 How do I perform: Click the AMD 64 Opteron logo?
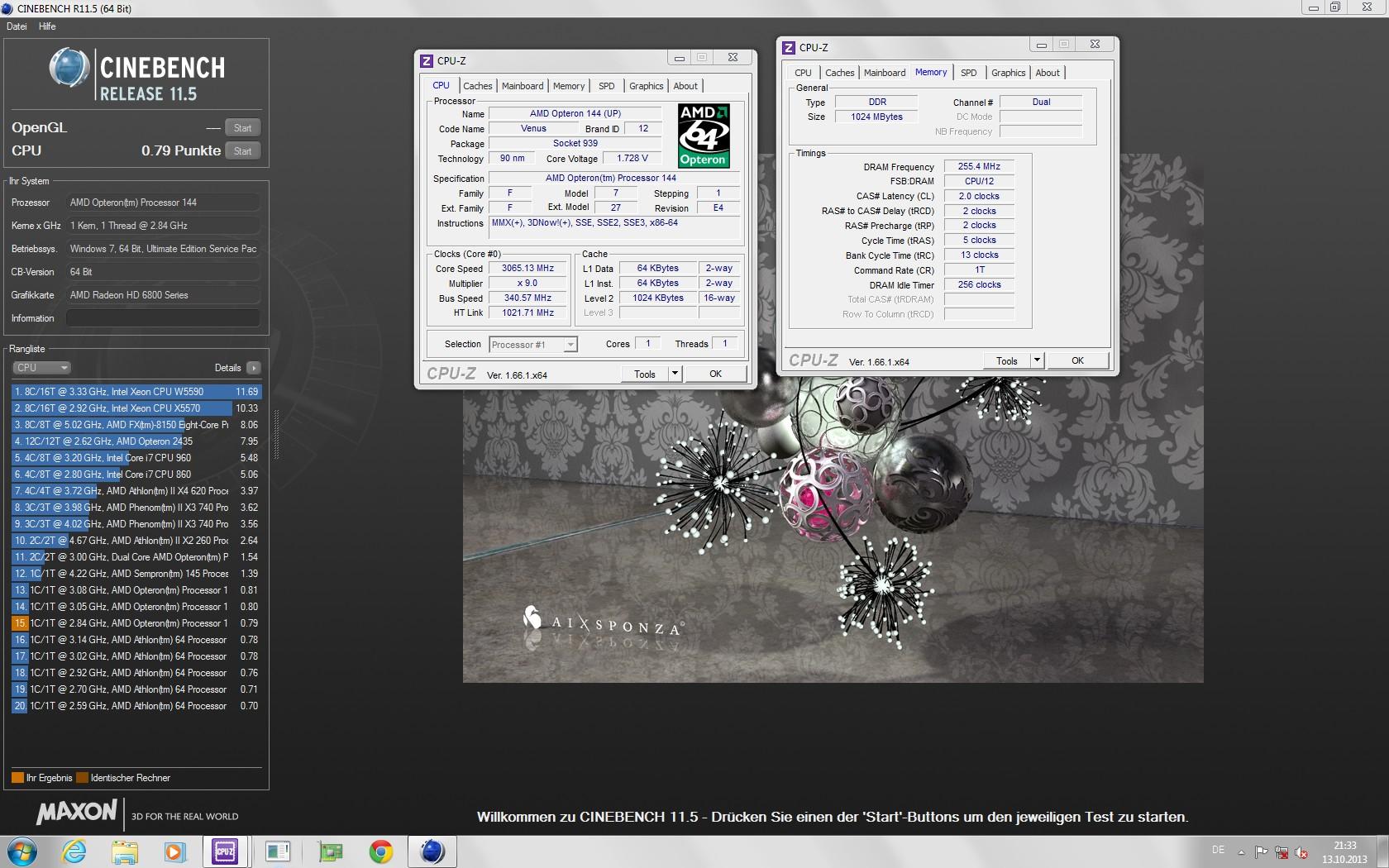coord(704,136)
